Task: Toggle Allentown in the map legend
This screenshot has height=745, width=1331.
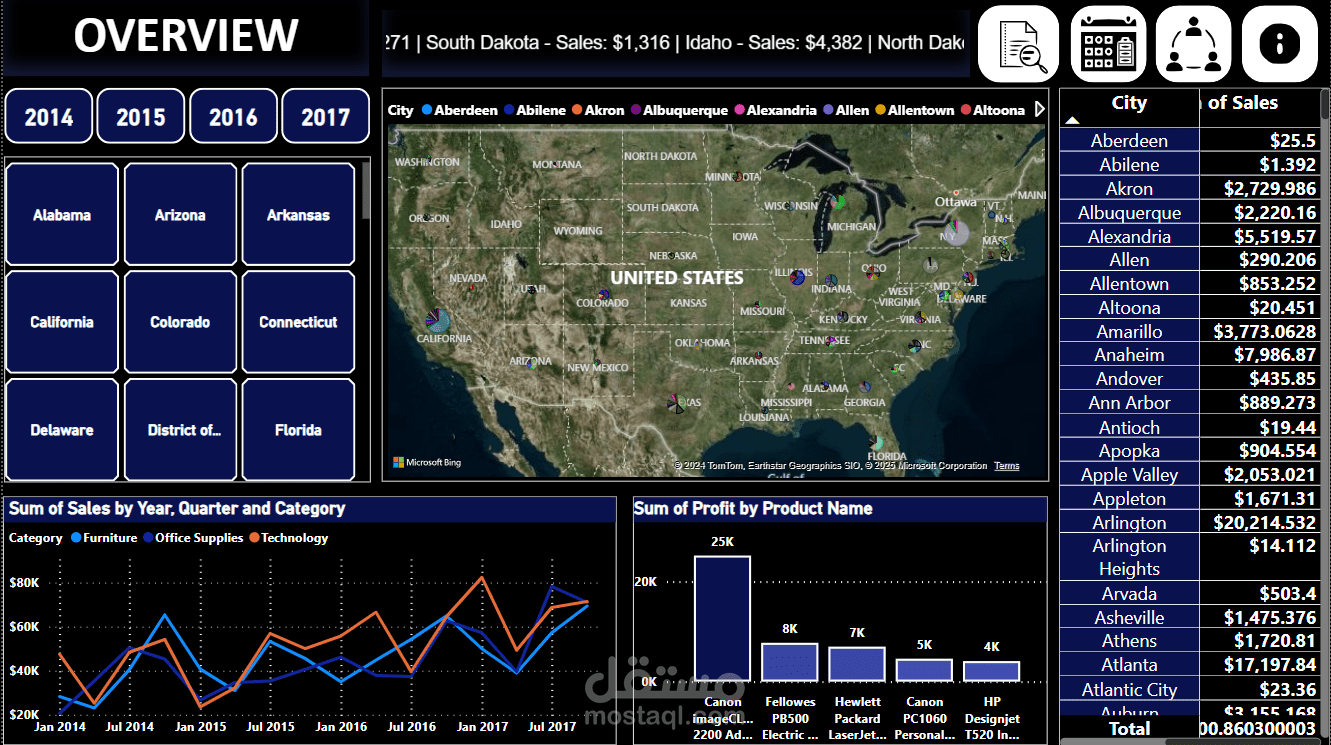Action: pyautogui.click(x=914, y=110)
